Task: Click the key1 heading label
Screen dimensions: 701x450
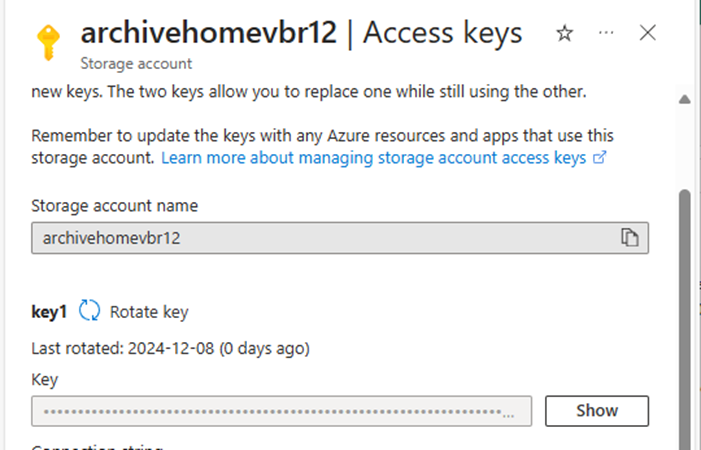Action: click(49, 311)
